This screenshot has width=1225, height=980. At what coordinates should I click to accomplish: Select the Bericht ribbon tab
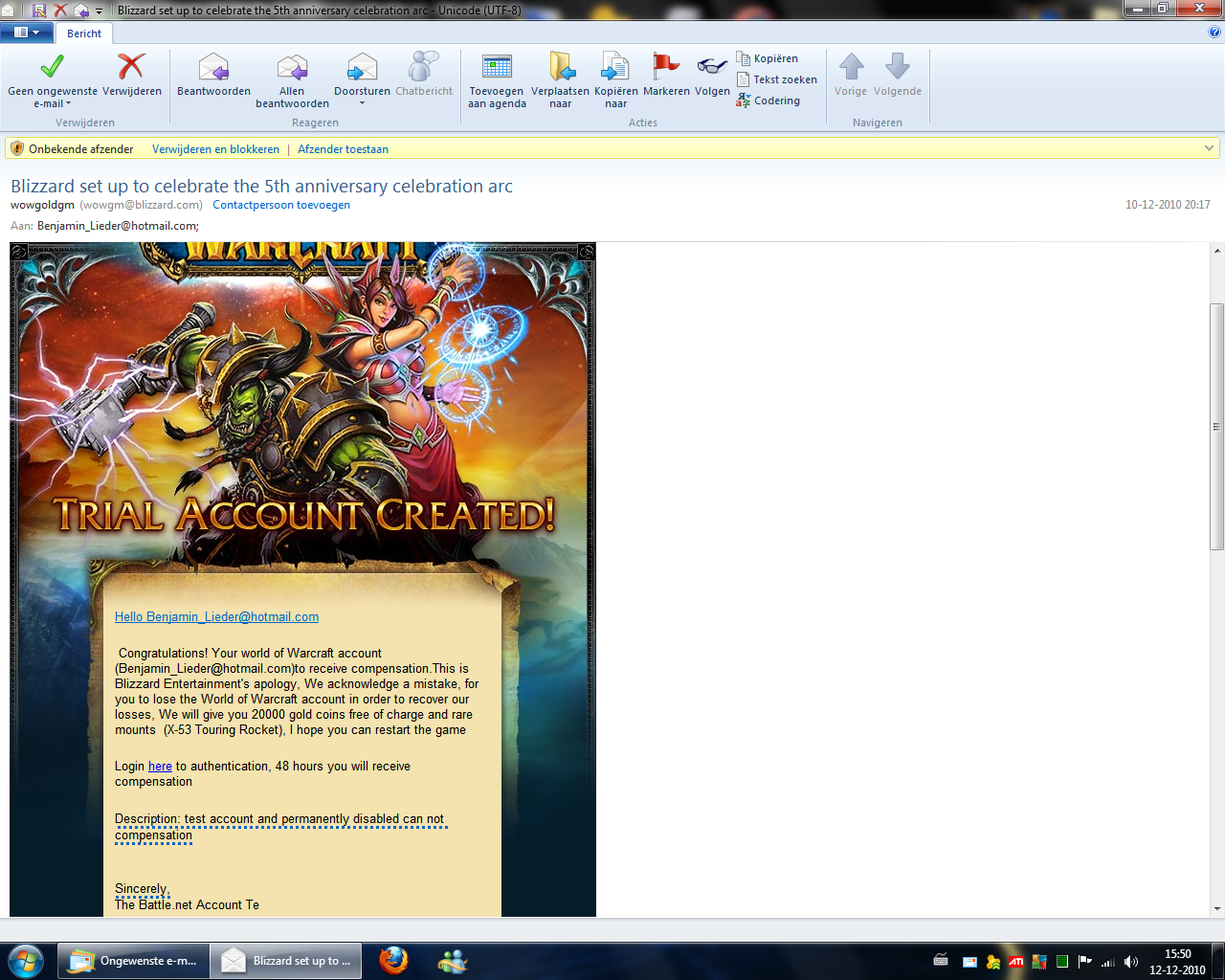(x=84, y=33)
